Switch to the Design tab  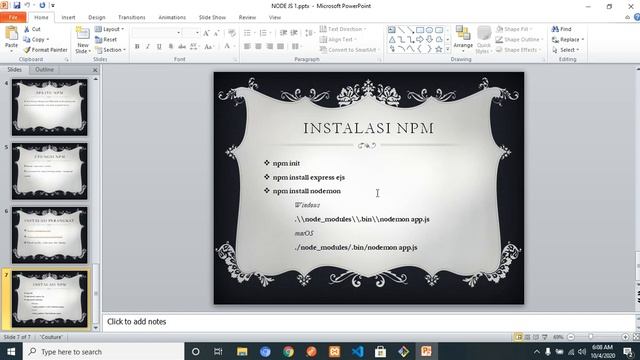point(97,18)
